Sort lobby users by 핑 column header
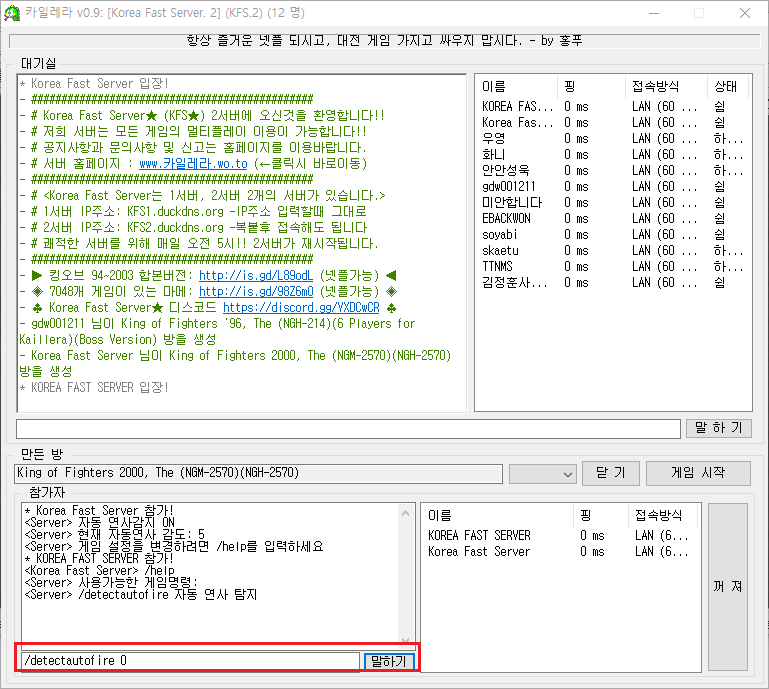Image resolution: width=769 pixels, height=689 pixels. (x=591, y=87)
